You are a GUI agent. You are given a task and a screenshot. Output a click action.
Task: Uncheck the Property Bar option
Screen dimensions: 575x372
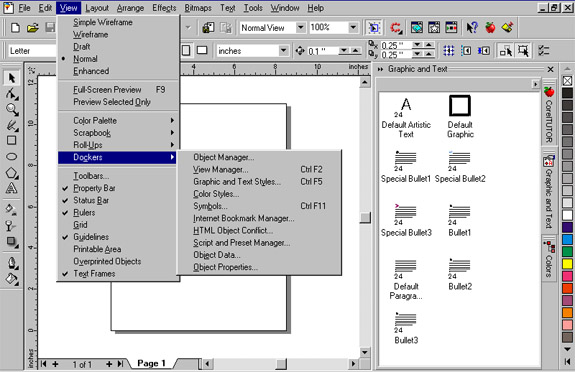pyautogui.click(x=94, y=188)
